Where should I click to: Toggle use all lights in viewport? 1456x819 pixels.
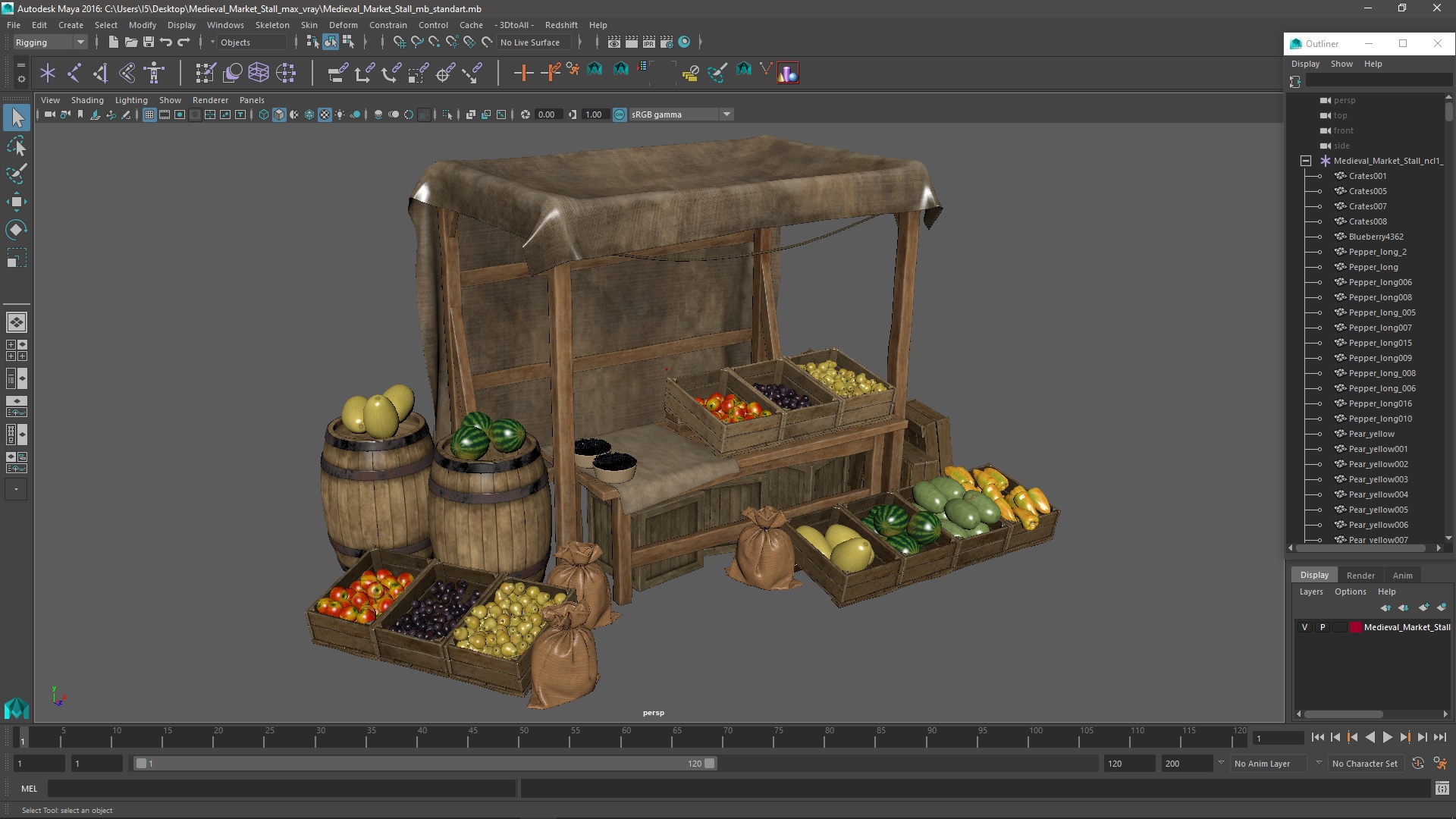[x=340, y=115]
